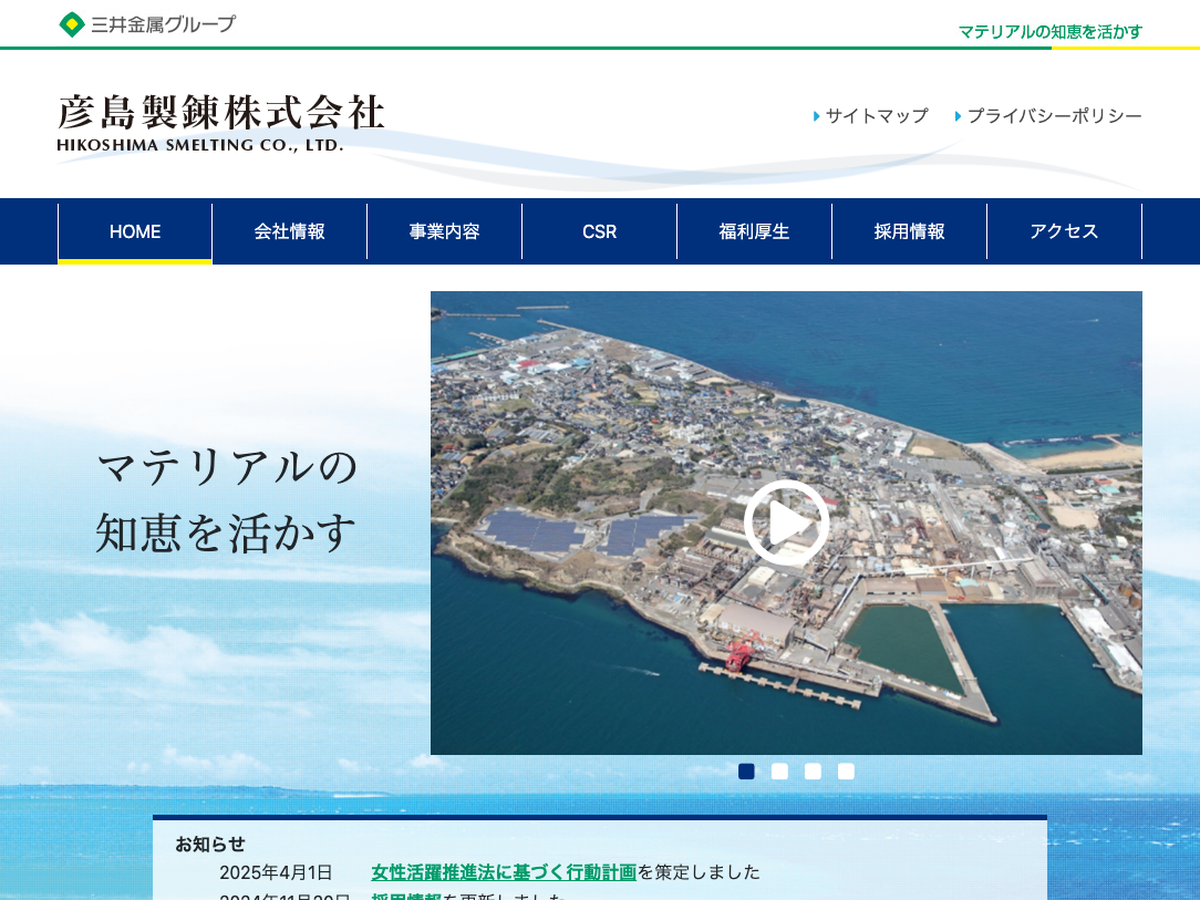Click the Mitsui Kinzoku Group diamond logo
Image resolution: width=1200 pixels, height=900 pixels.
pos(72,24)
